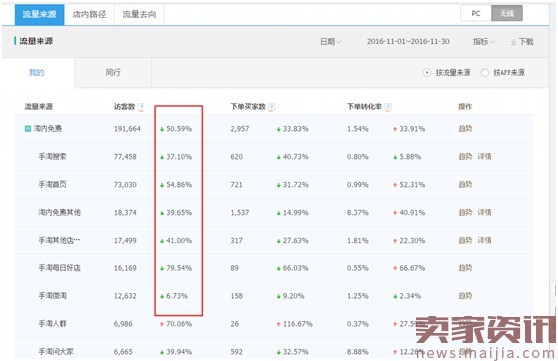The height and width of the screenshot is (361, 558).
Task: Click the 手淘首页 source name
Action: [x=52, y=184]
